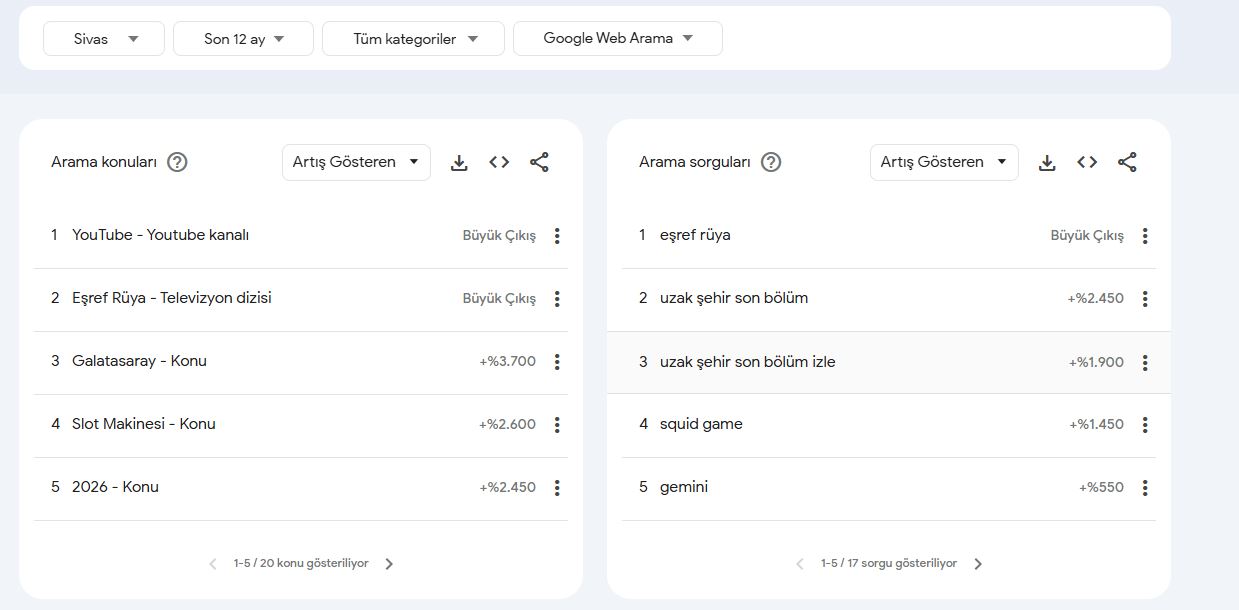Go to next page of search queries

(x=978, y=564)
